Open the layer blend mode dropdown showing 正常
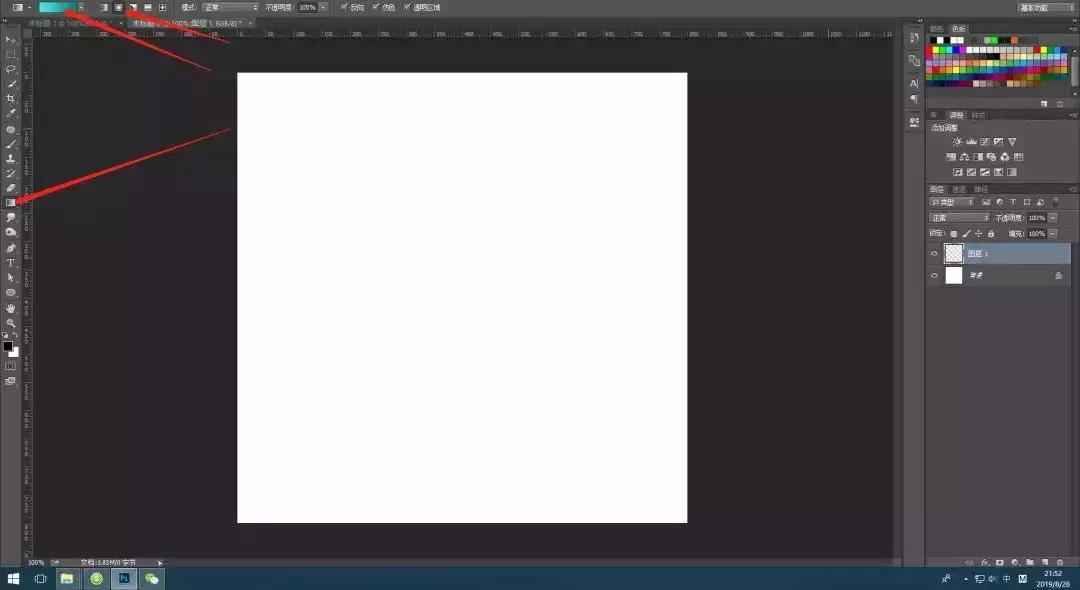This screenshot has width=1080, height=590. pos(958,217)
